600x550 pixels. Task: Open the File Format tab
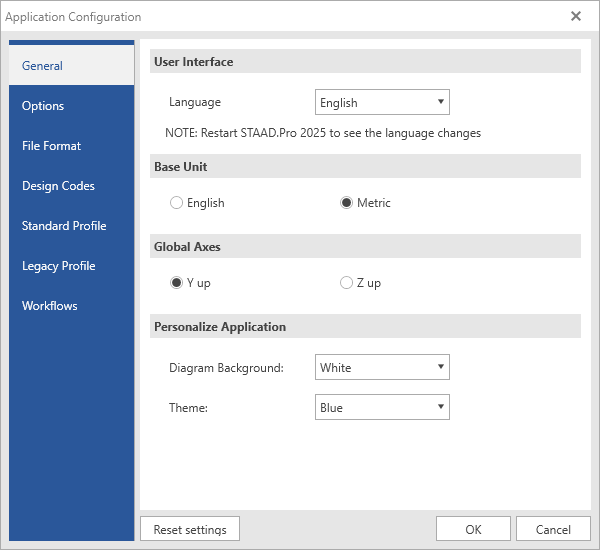[x=72, y=146]
